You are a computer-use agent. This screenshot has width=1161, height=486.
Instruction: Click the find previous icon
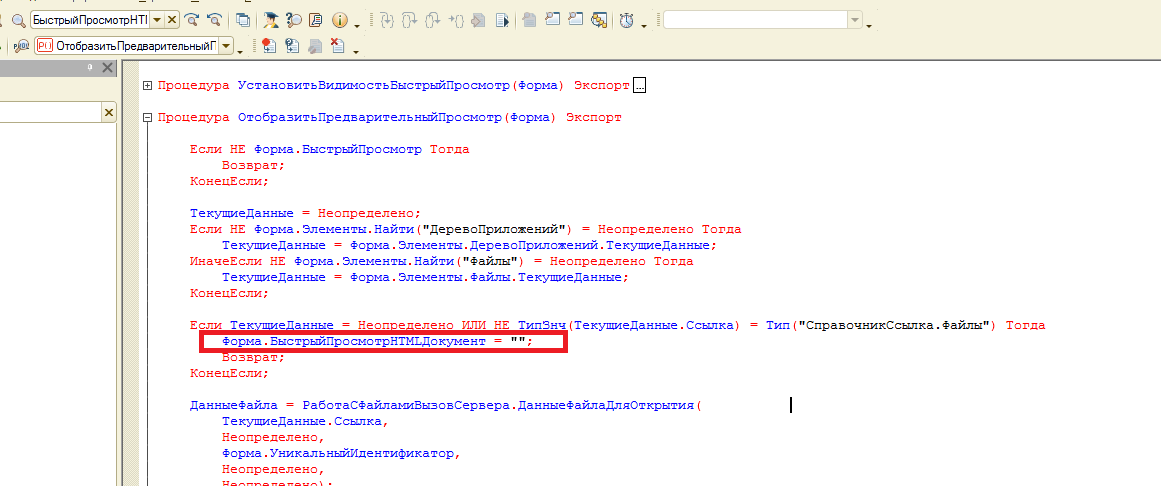pos(215,20)
